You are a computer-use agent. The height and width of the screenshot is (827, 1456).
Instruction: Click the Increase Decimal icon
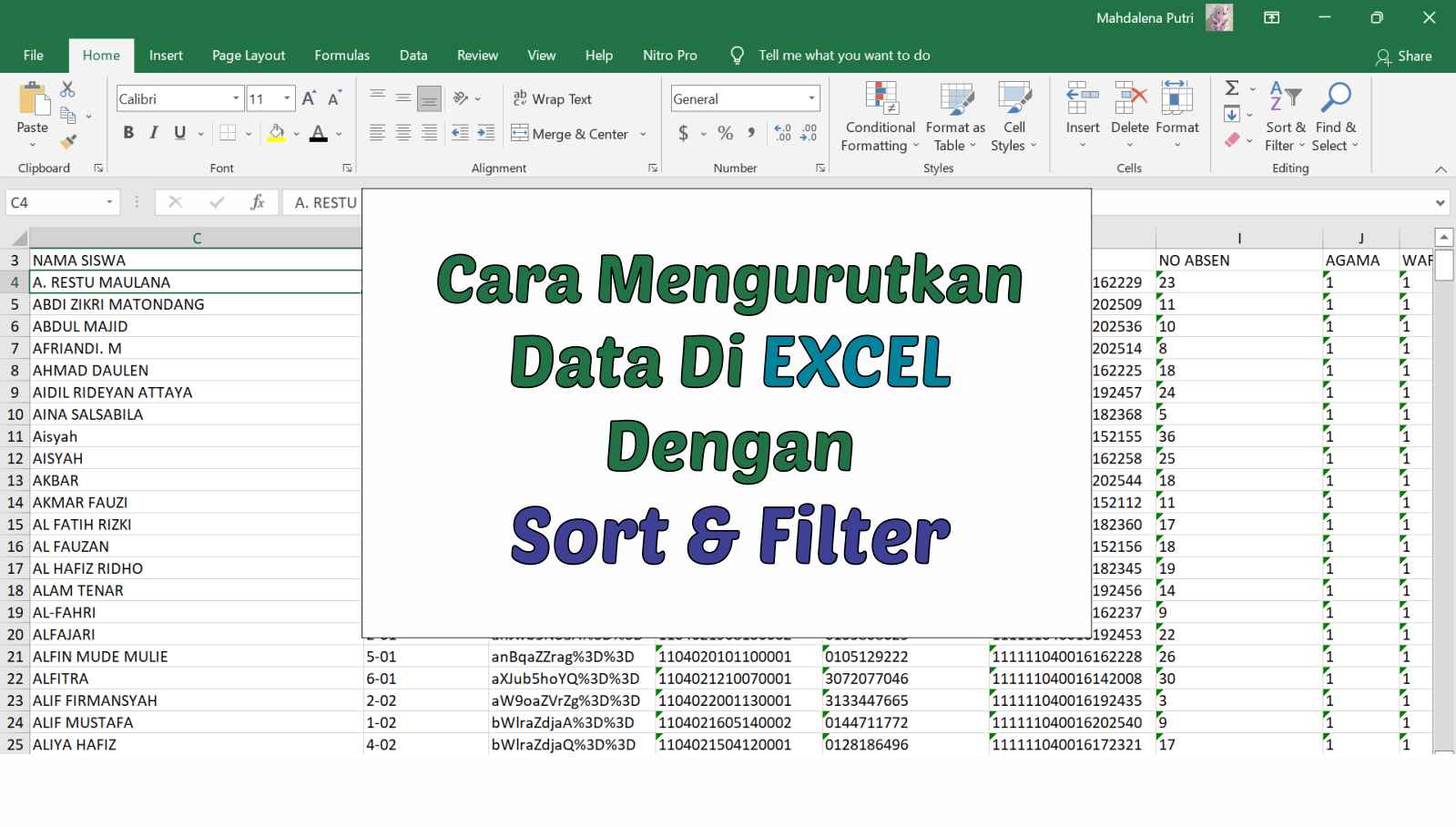point(783,133)
